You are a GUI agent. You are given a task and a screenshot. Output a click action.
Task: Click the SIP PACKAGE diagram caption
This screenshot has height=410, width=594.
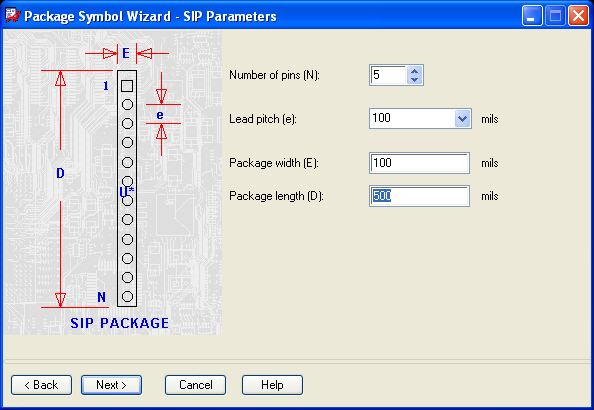pyautogui.click(x=120, y=323)
